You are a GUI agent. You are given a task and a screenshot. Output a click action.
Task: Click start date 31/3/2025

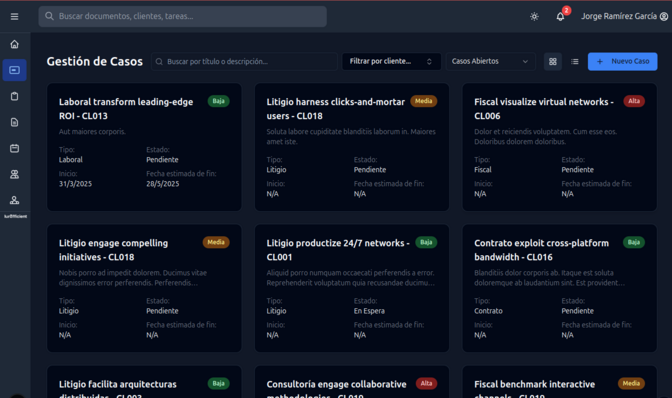(x=75, y=184)
